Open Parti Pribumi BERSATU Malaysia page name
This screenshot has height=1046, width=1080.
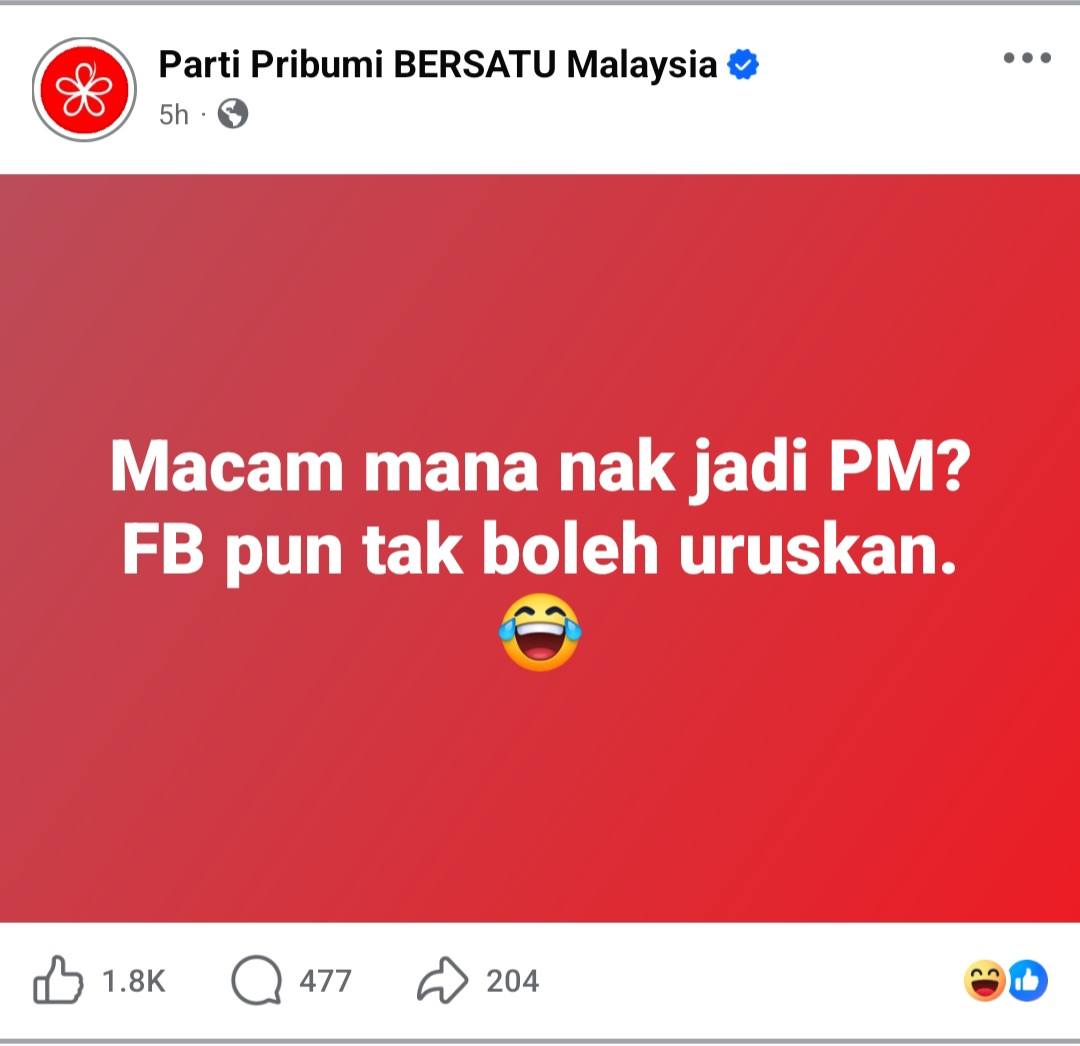(438, 64)
